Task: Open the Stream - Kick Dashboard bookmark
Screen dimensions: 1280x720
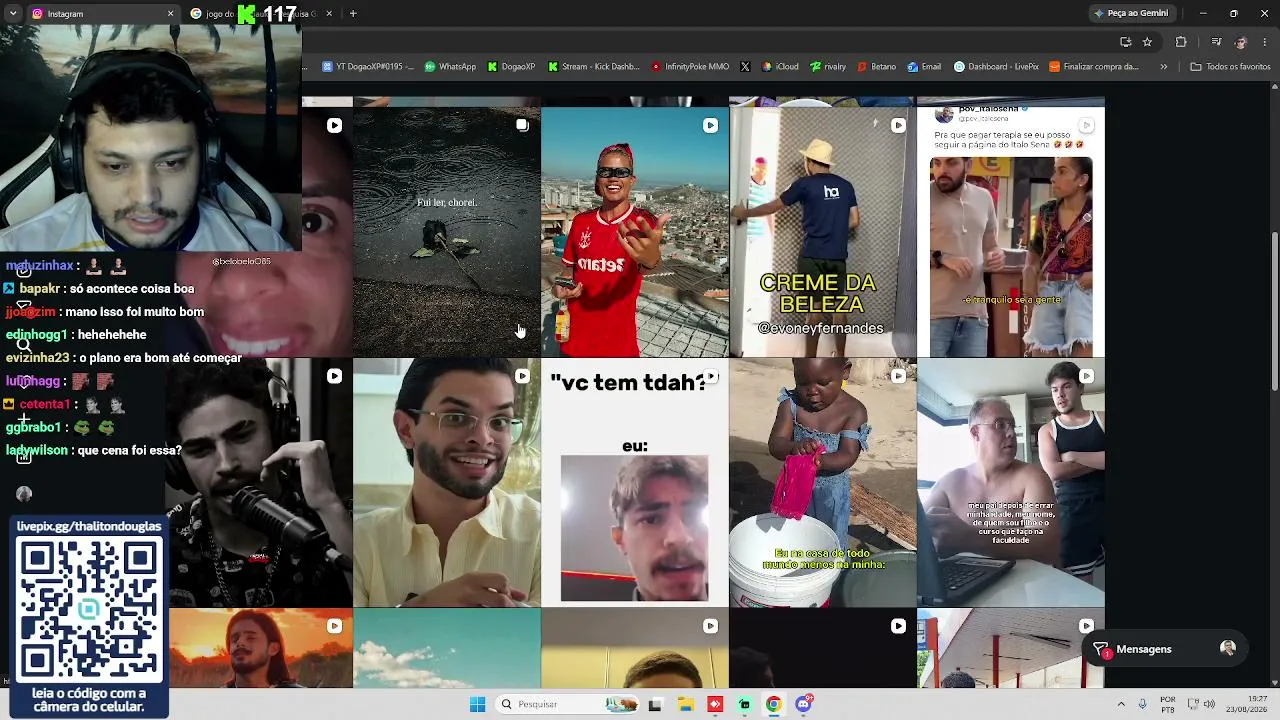Action: click(593, 67)
